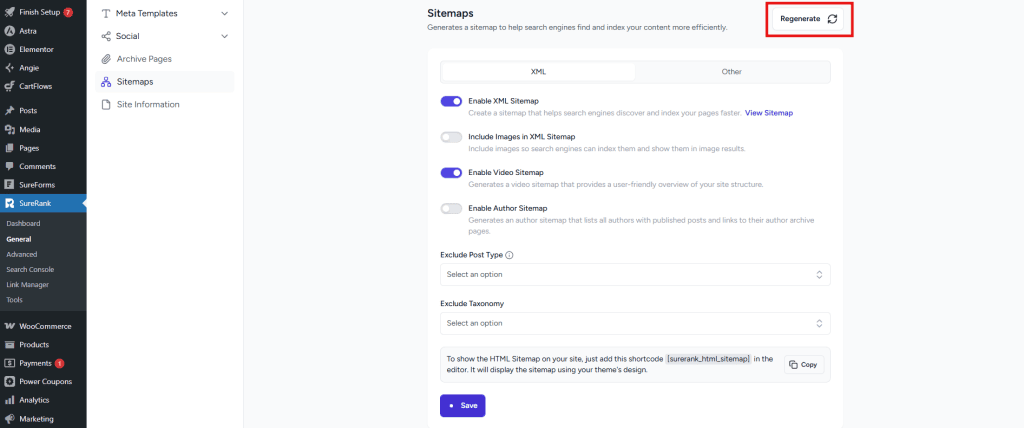Open Elementor from the admin sidebar

coord(36,49)
